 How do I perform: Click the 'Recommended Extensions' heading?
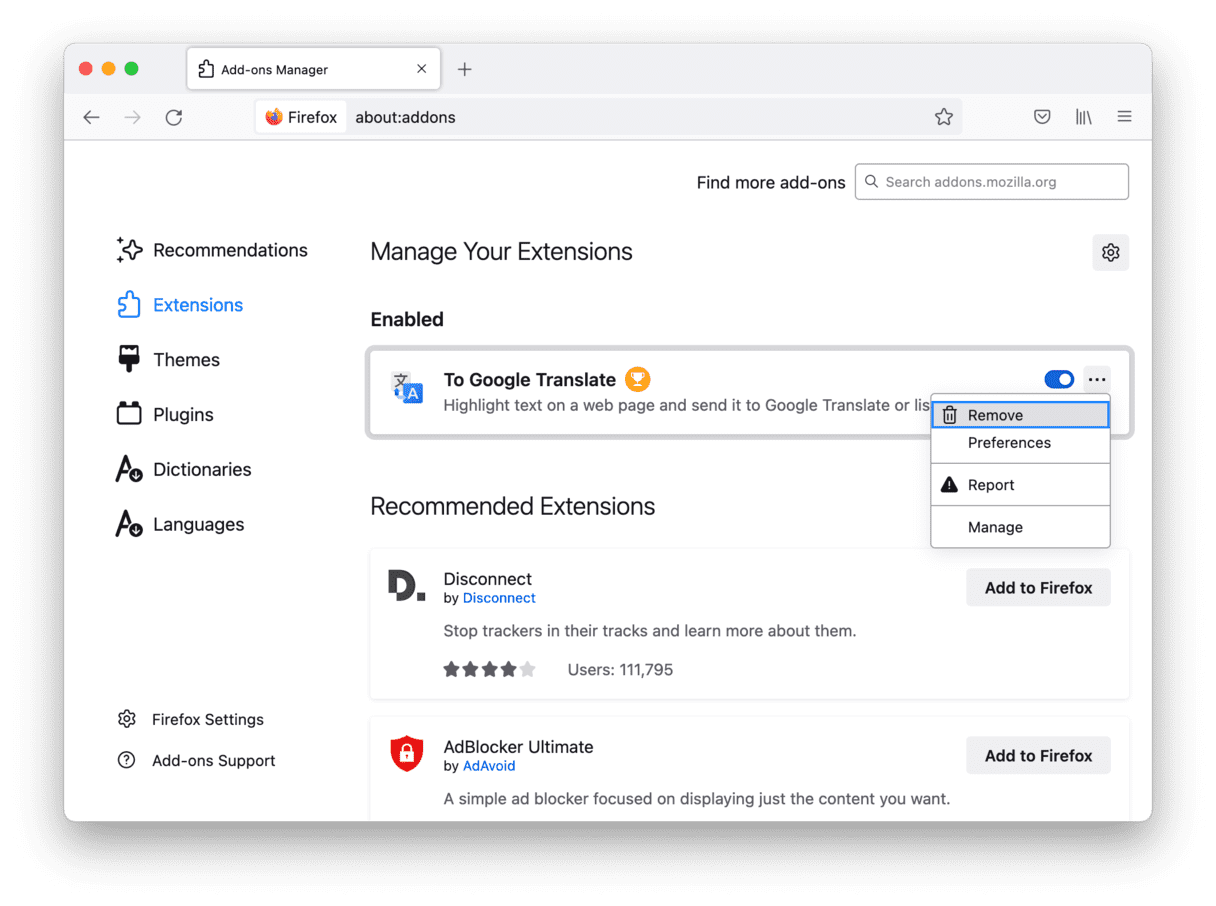point(513,507)
